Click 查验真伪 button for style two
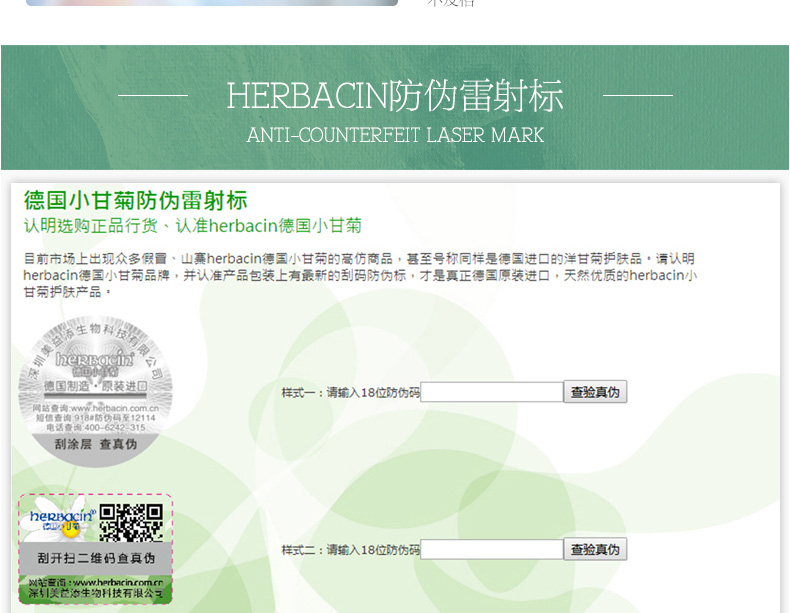This screenshot has height=613, width=790. point(595,549)
